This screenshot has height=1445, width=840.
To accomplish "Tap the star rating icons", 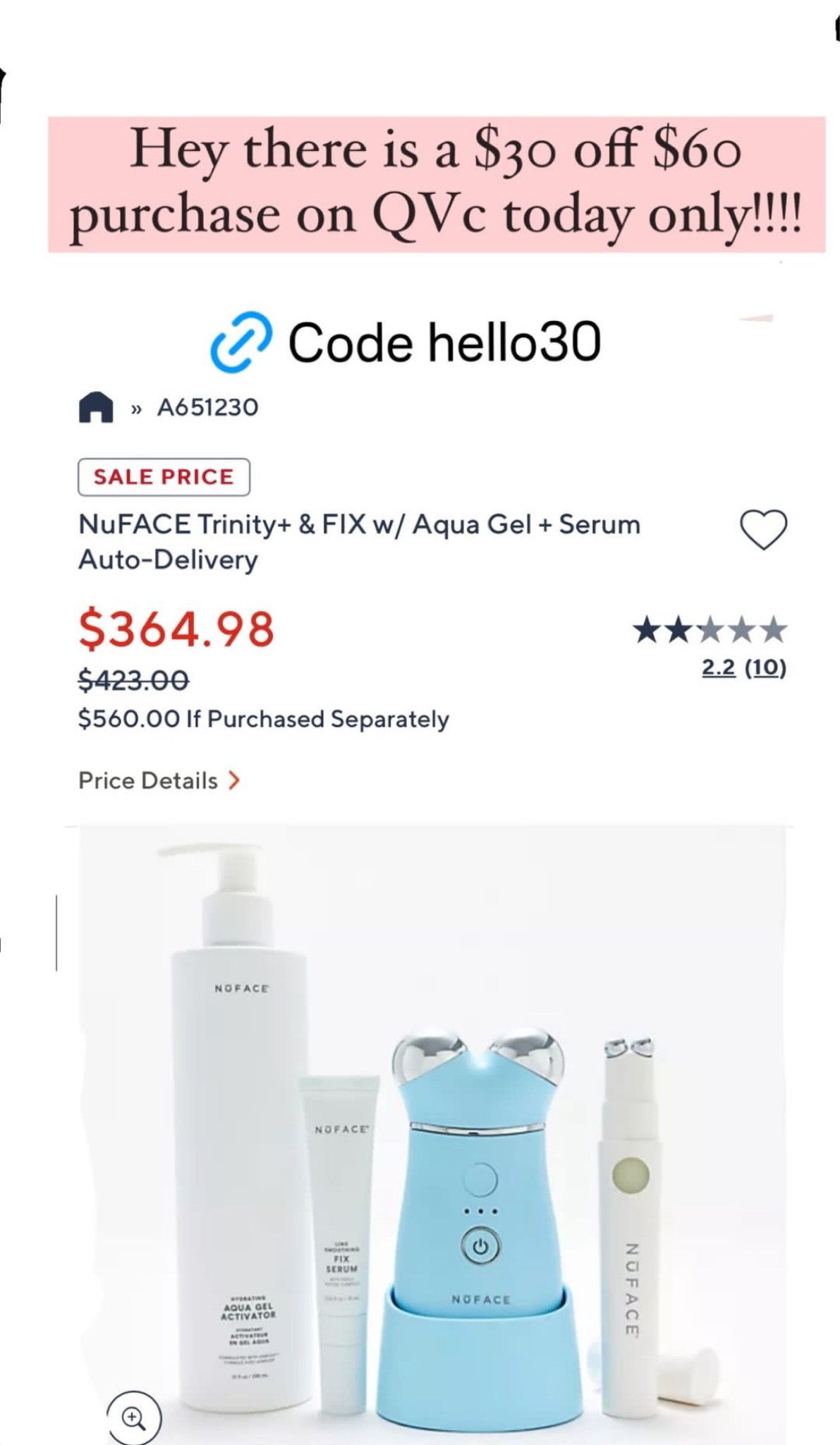I will (x=710, y=629).
